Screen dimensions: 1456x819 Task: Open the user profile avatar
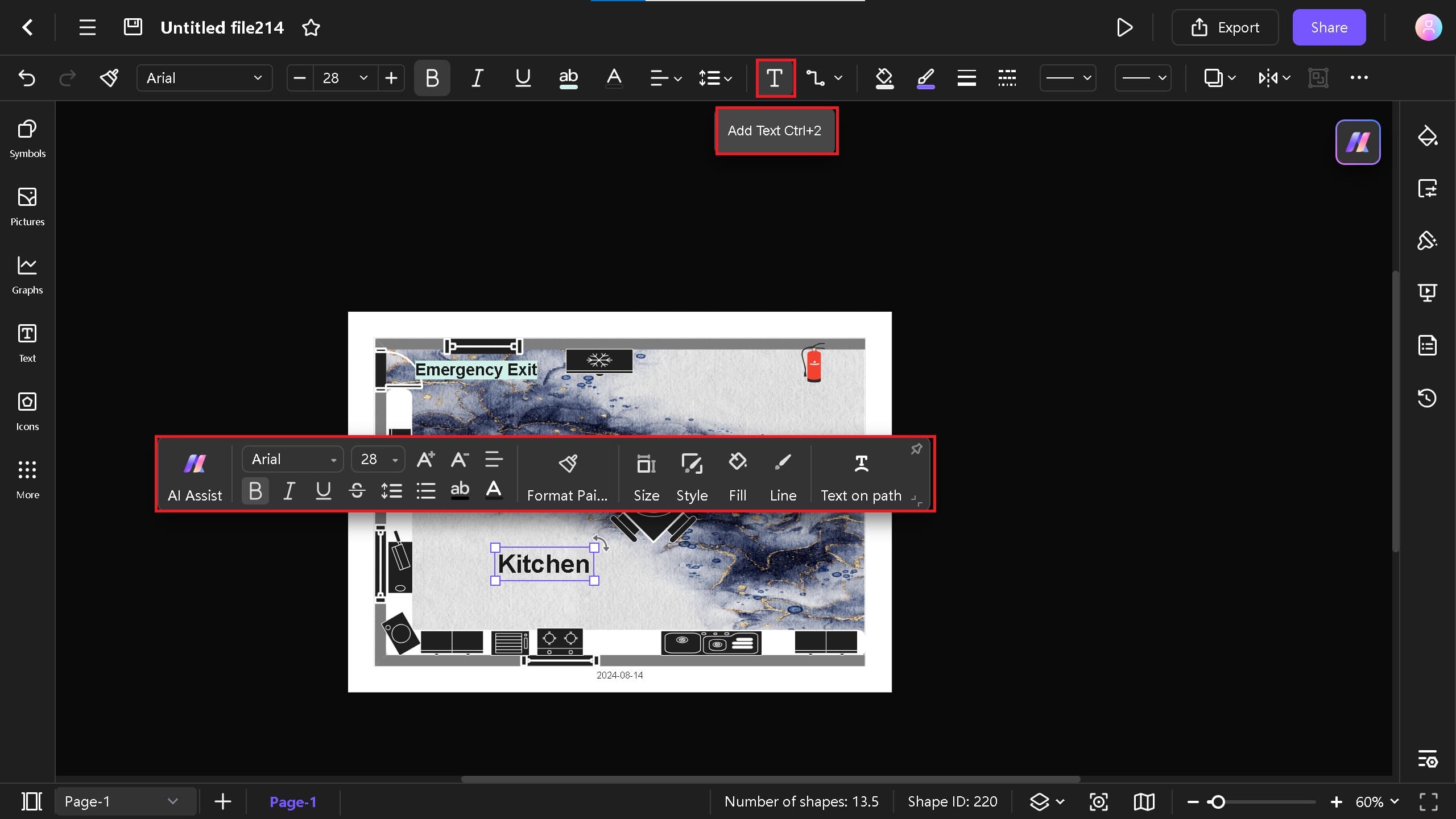(1428, 27)
